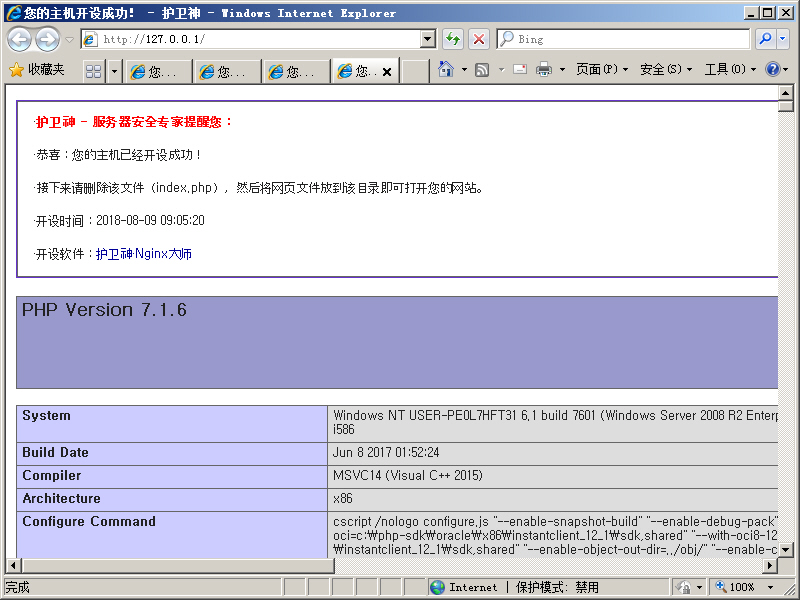Click the Read Mail envelope icon
800x600 pixels.
point(520,70)
